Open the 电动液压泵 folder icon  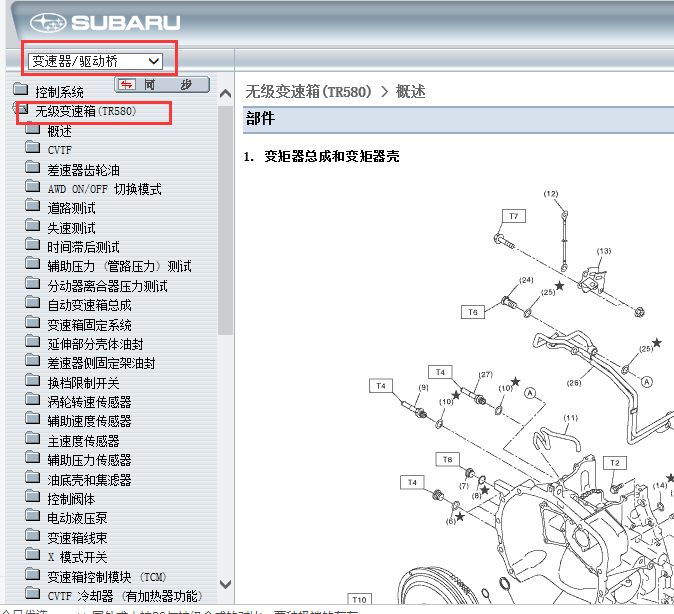[32, 515]
